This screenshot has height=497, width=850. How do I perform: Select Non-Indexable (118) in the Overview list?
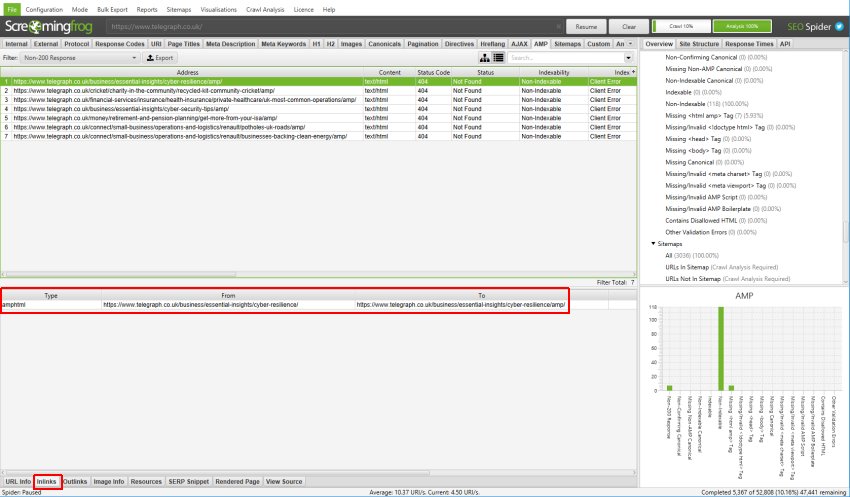click(x=706, y=104)
